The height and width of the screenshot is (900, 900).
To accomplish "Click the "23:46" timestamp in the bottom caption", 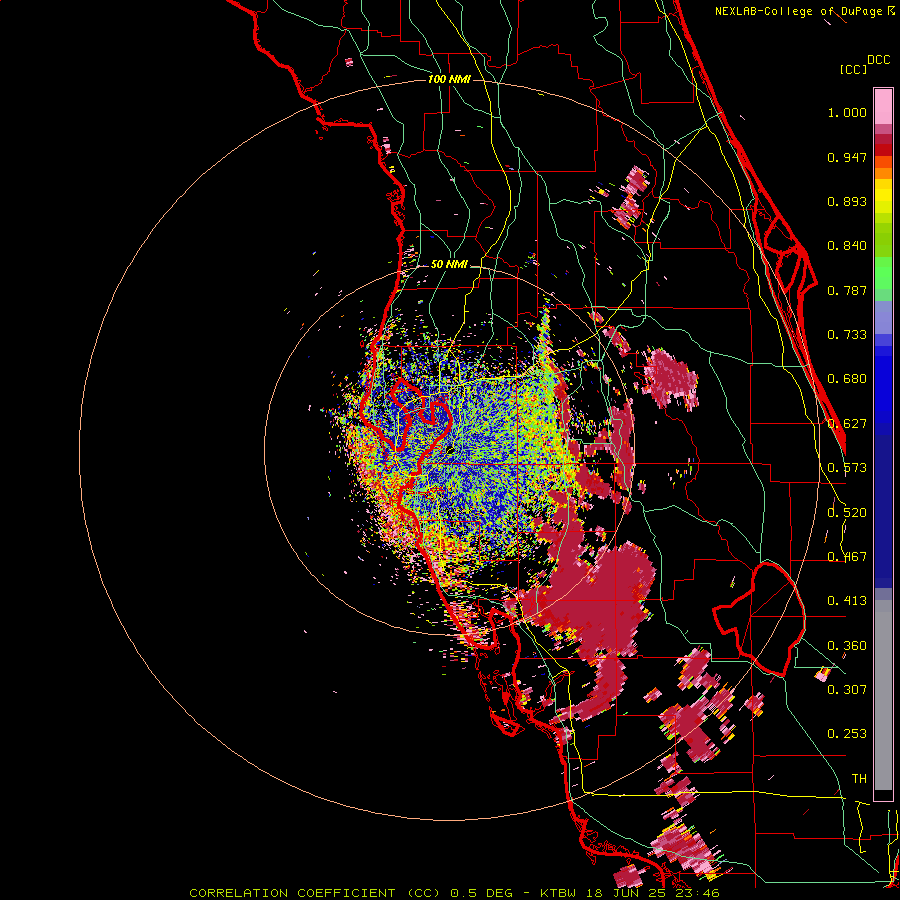I will click(x=698, y=893).
